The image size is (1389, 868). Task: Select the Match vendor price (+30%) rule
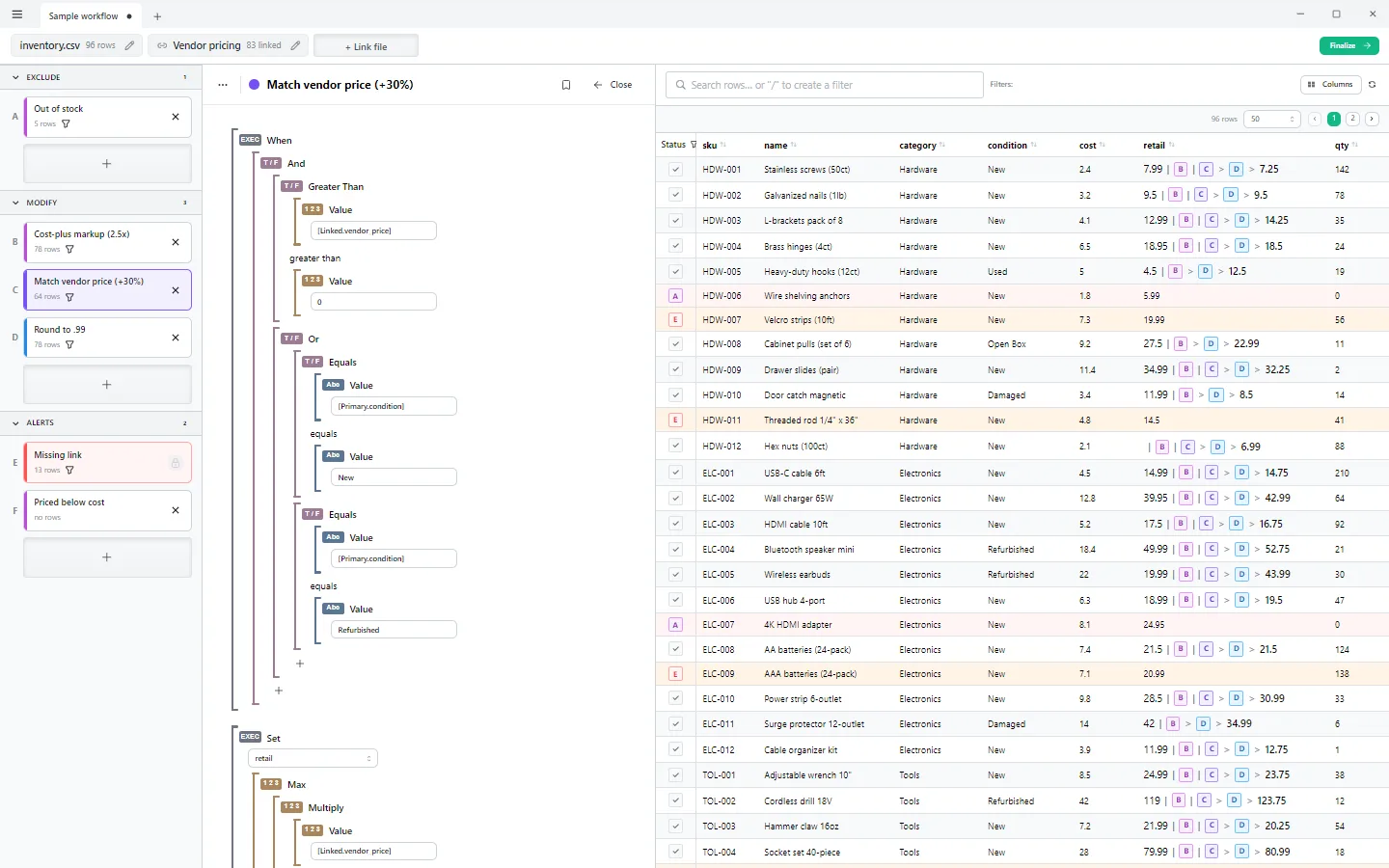click(108, 289)
